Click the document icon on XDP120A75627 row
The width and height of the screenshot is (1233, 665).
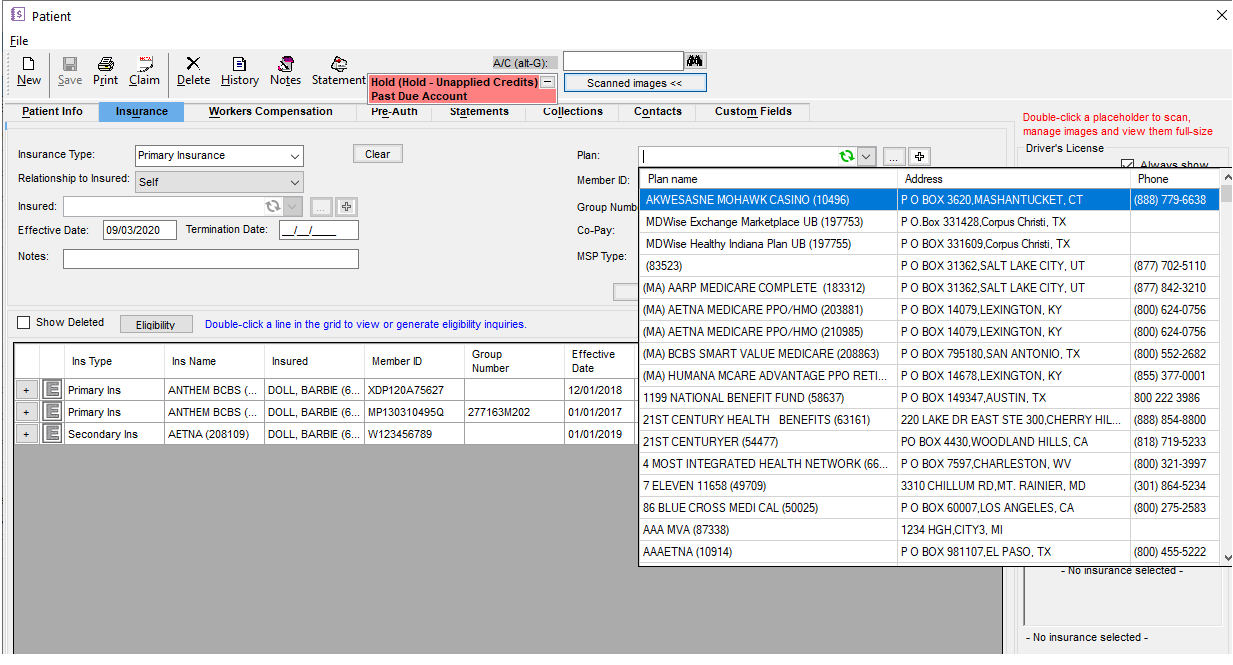[52, 390]
